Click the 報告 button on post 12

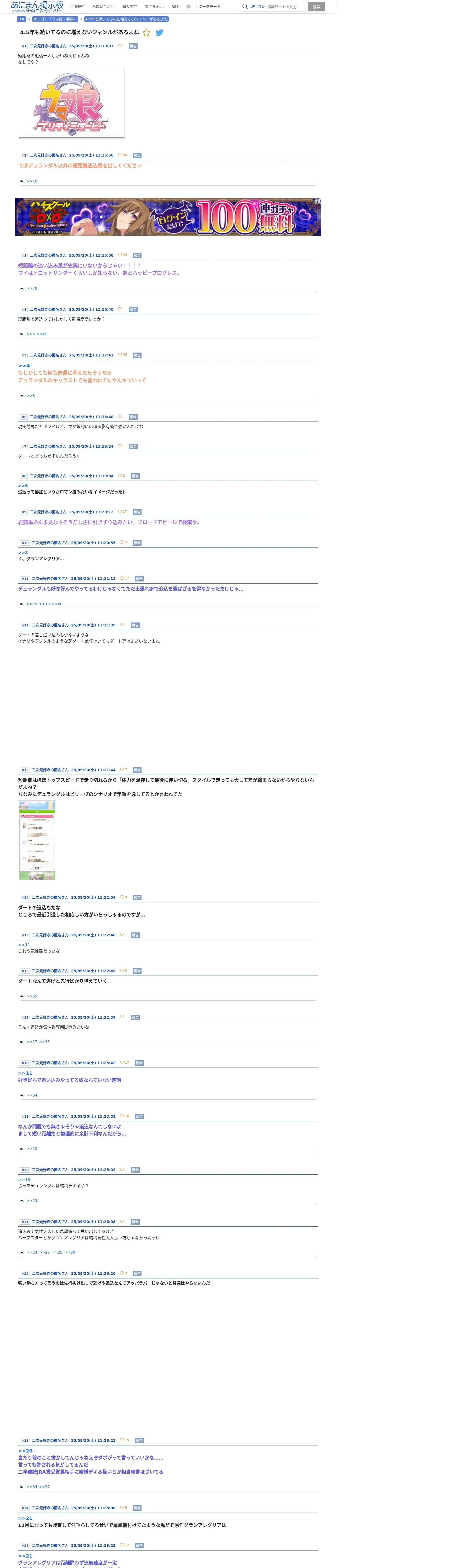click(x=135, y=625)
